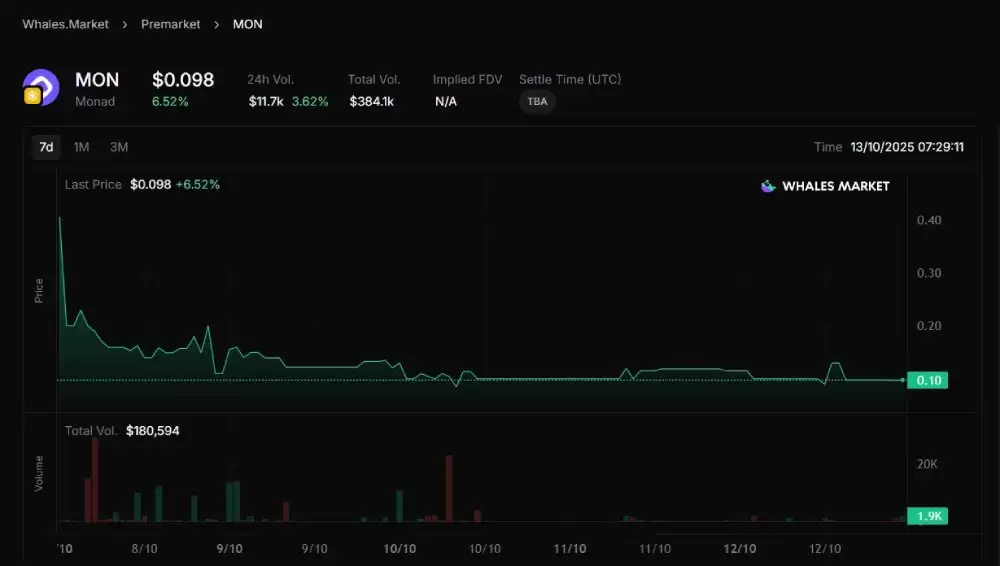Click the green endpoint dot on price line

coord(903,380)
